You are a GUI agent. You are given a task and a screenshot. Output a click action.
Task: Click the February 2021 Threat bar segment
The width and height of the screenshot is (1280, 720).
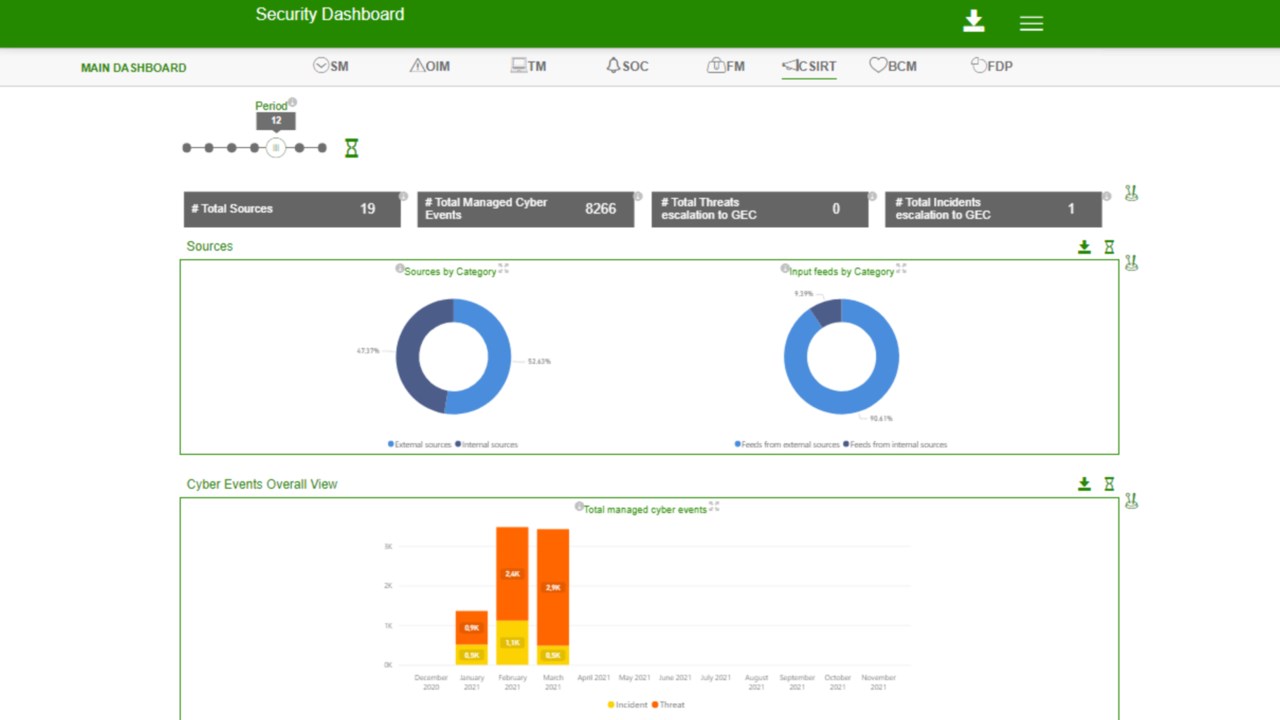[x=512, y=574]
